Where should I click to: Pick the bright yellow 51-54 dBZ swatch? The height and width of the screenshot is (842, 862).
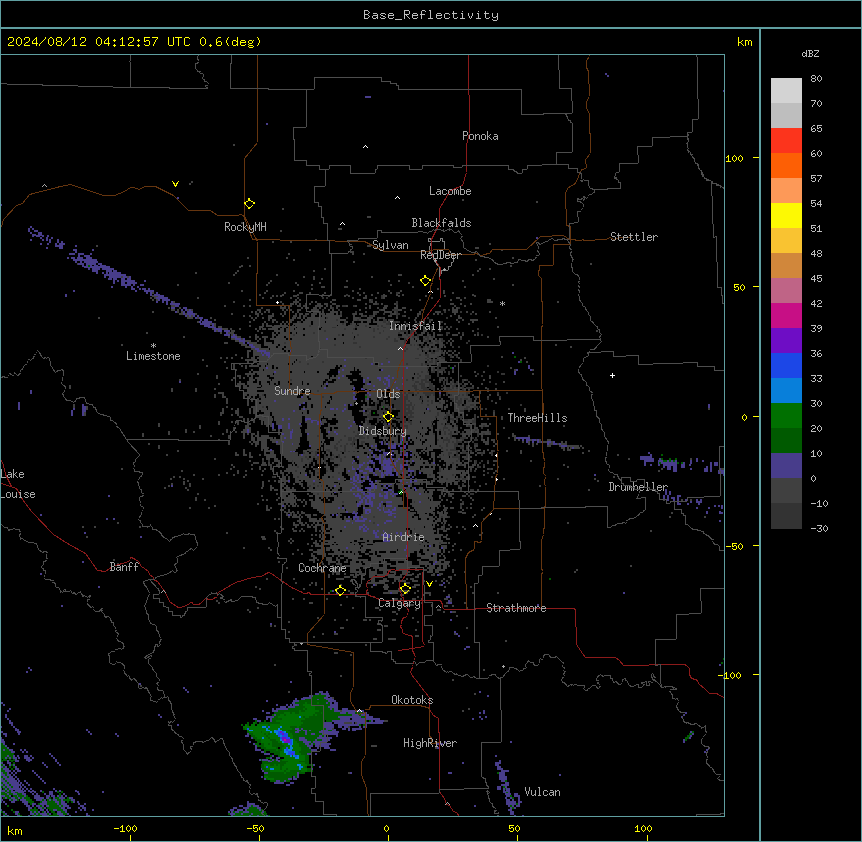tap(786, 215)
